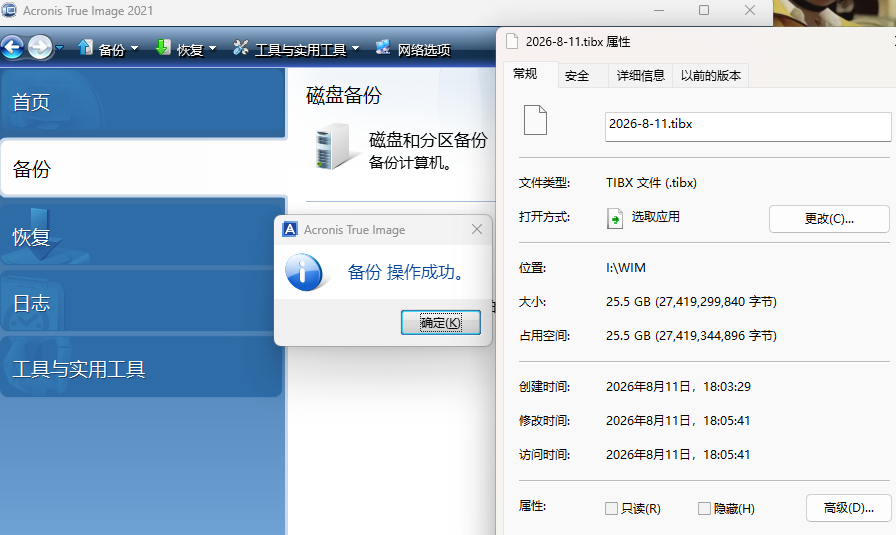The image size is (896, 535).
Task: Click the Acronis True Image 2021 title icon
Action: click(9, 10)
